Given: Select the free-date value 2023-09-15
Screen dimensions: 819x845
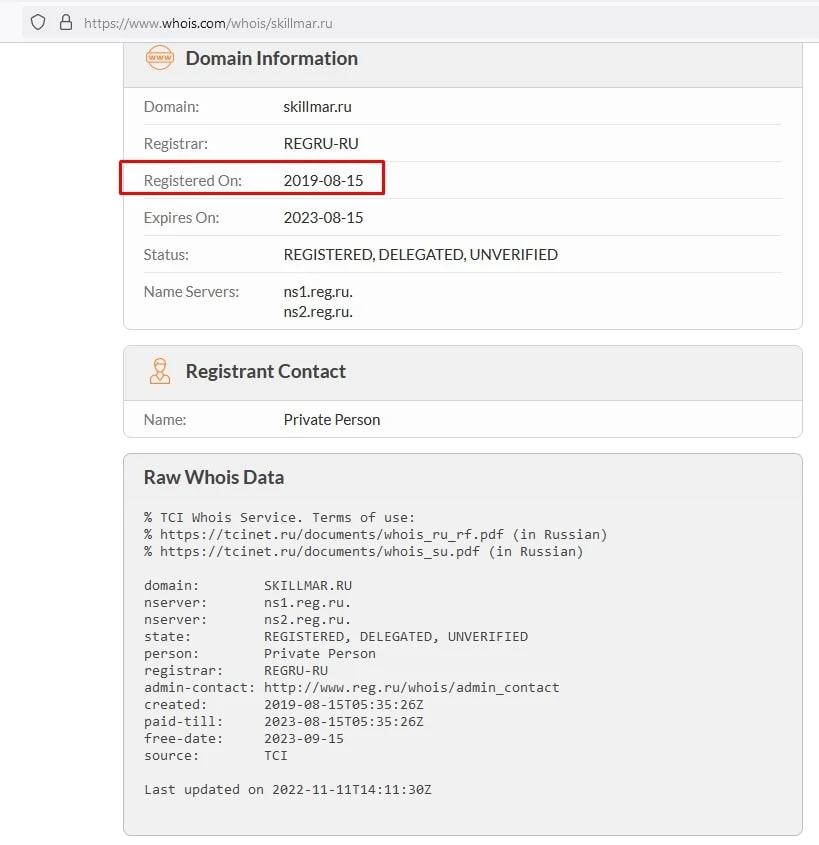Looking at the screenshot, I should pos(304,739).
